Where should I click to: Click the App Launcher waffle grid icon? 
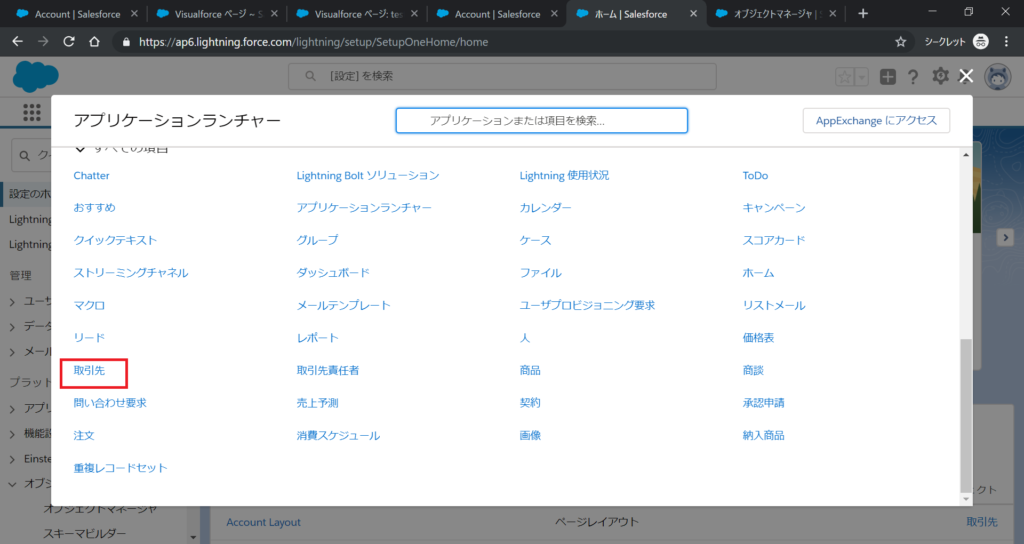point(32,113)
